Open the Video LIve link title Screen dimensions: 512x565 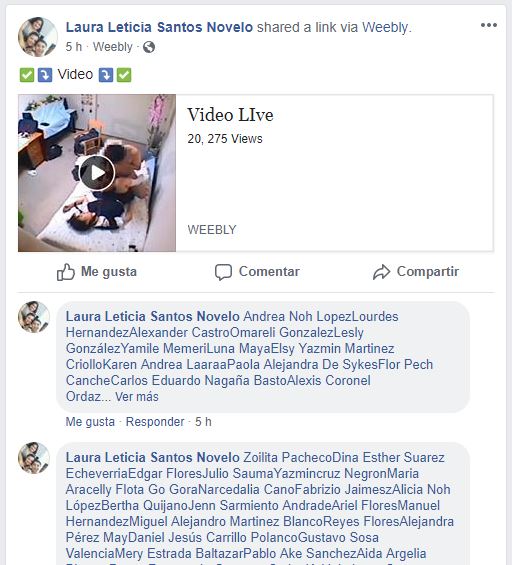pos(230,115)
